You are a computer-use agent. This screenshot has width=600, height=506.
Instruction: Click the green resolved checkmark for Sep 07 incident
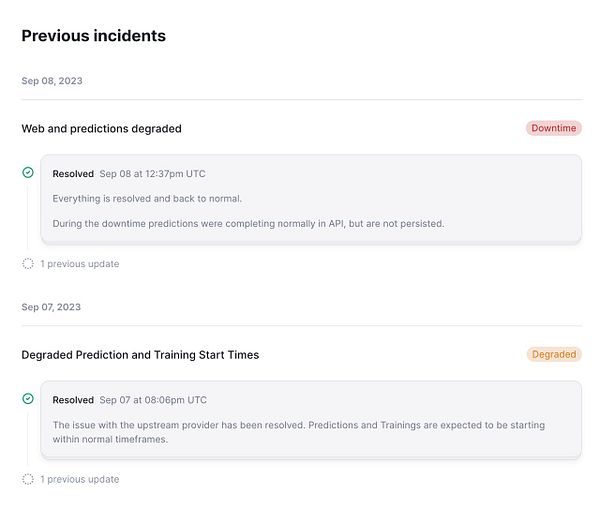tap(28, 399)
